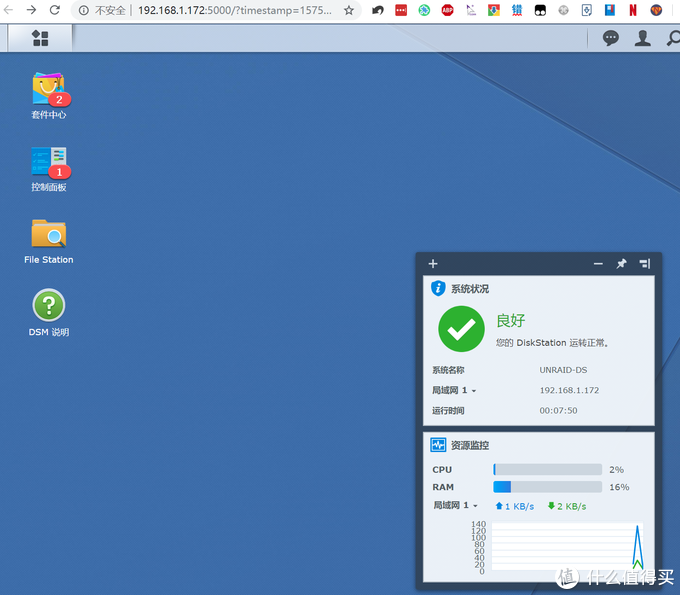Screen dimensions: 680x595
Task: Click the DSM search magnifier icon
Action: [673, 38]
